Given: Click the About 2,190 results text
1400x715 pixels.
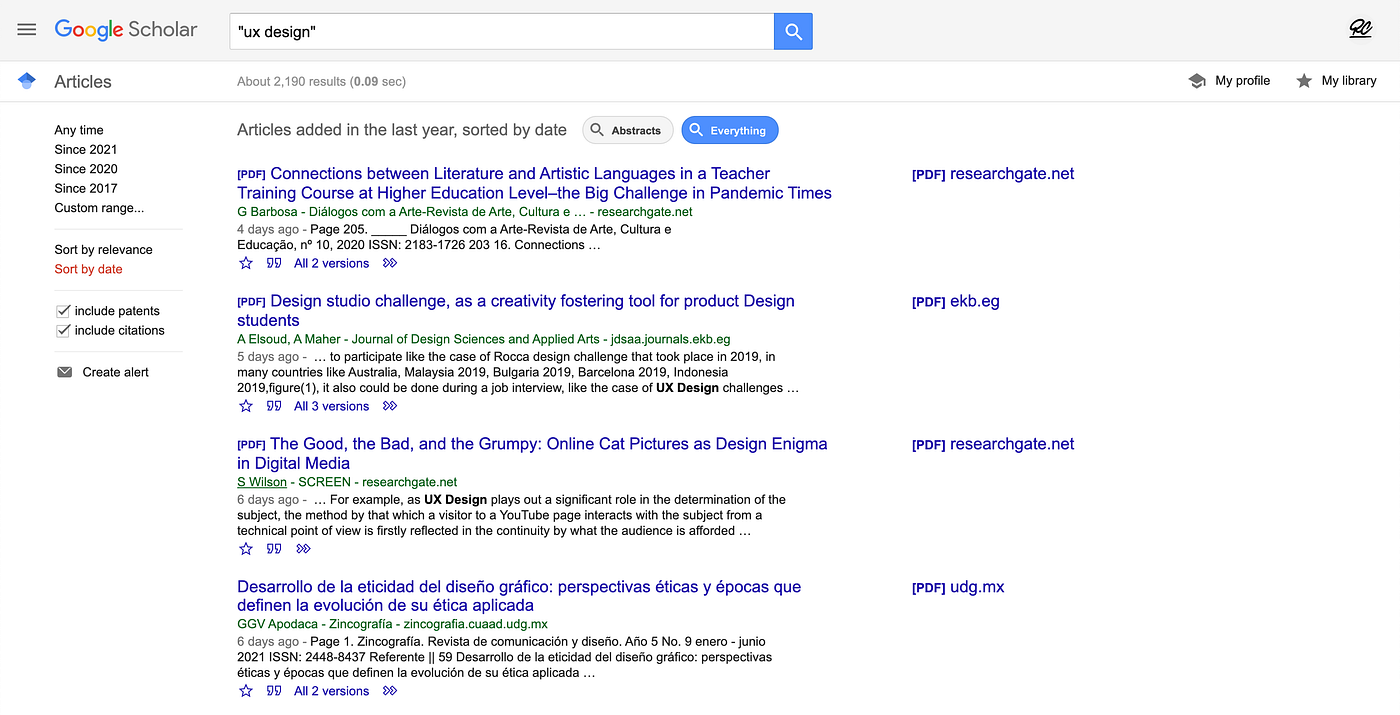Looking at the screenshot, I should 322,82.
